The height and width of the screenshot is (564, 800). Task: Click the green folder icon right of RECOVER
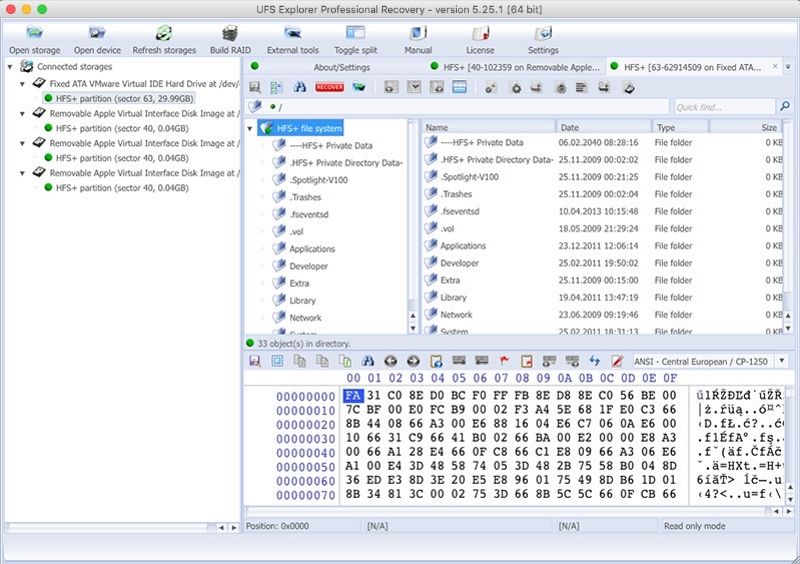[359, 87]
